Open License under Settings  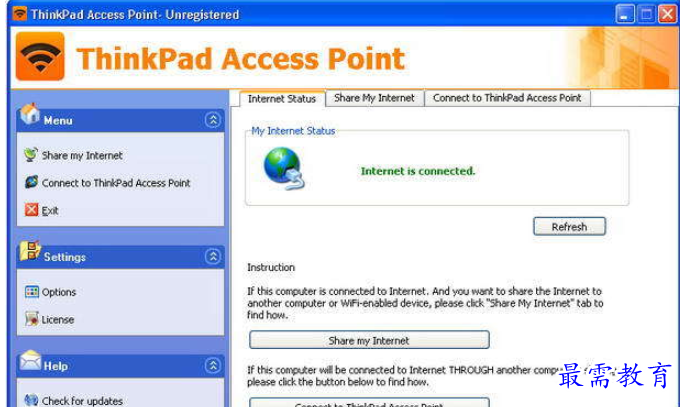(58, 319)
